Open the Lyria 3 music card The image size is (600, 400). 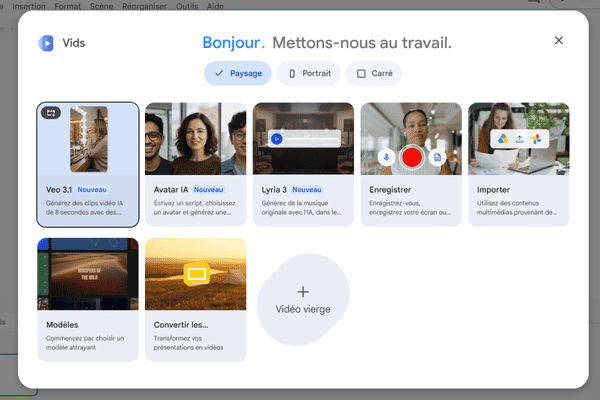303,165
